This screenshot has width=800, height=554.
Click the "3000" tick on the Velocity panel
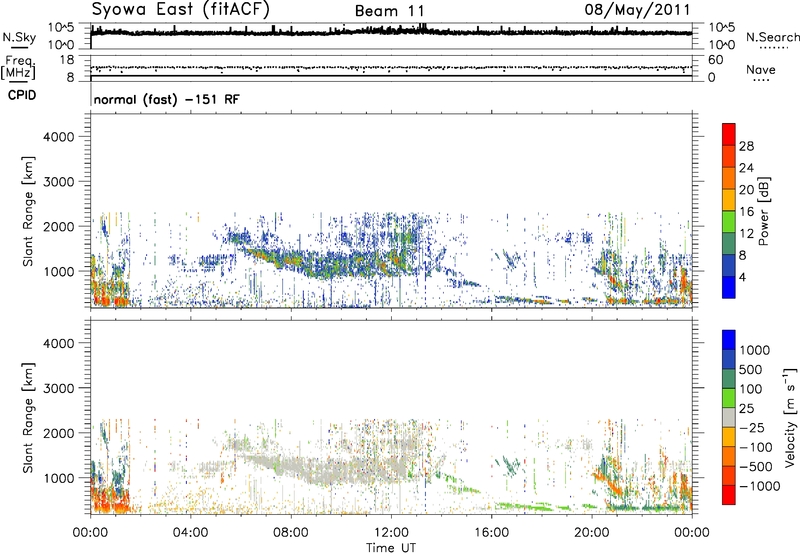(x=59, y=388)
